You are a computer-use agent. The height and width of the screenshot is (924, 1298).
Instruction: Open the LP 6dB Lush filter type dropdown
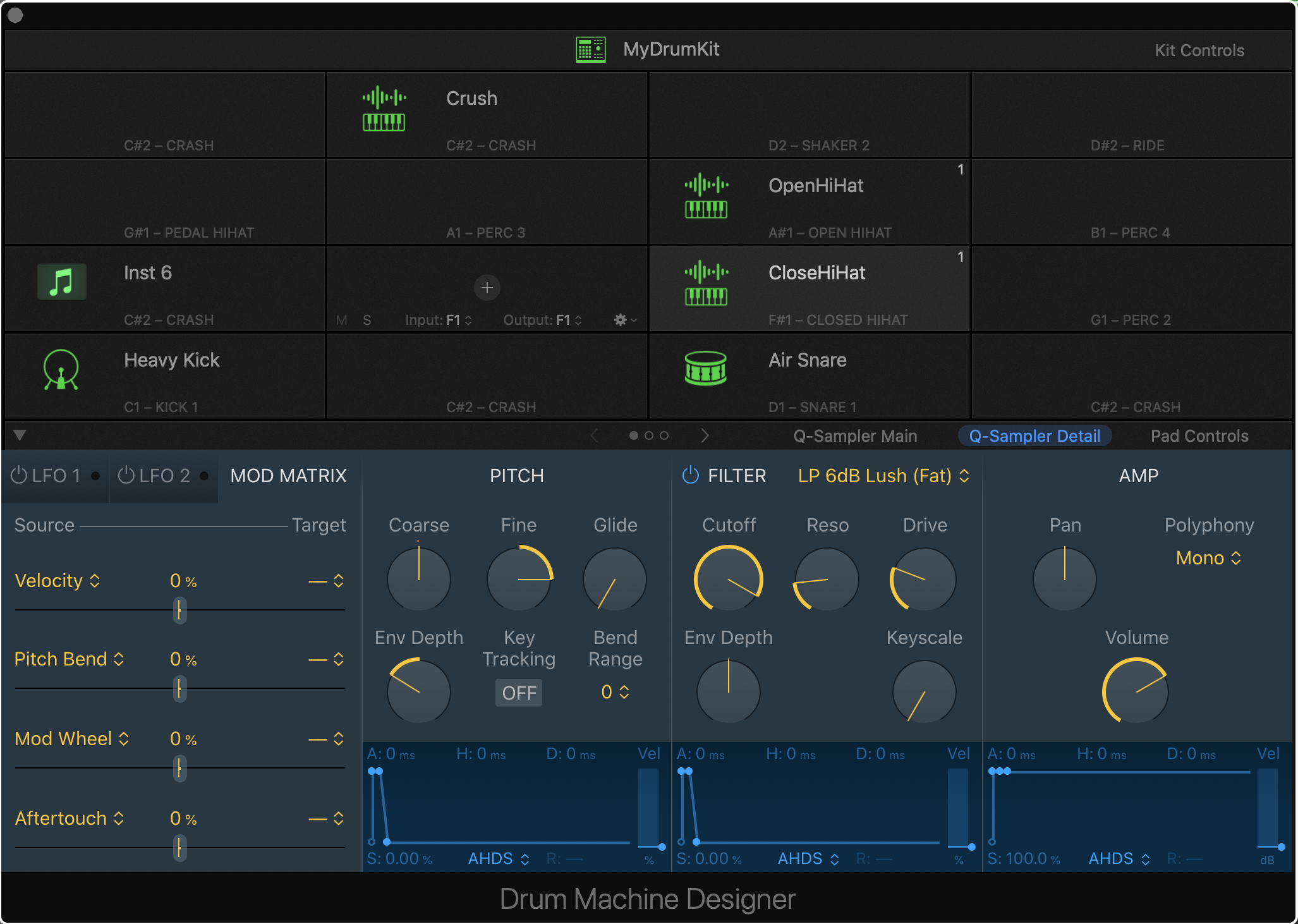tap(883, 475)
